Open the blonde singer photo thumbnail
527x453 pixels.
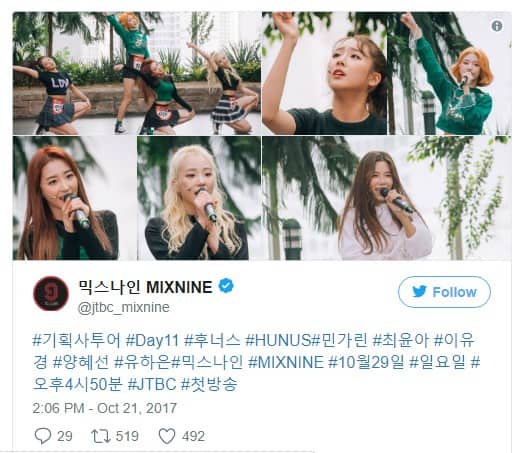(x=199, y=198)
